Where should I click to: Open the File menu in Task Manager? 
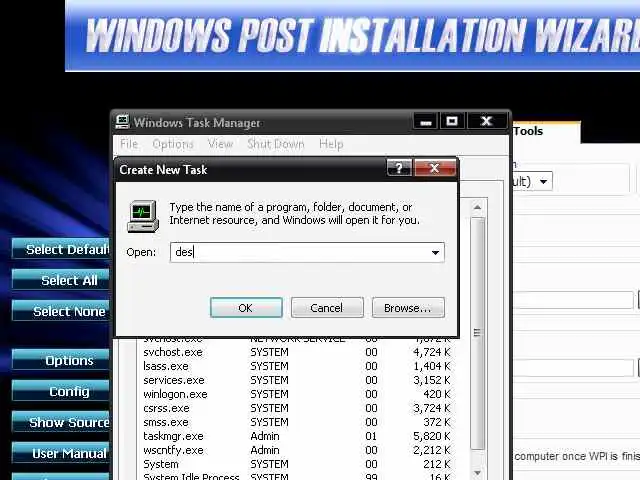(129, 144)
